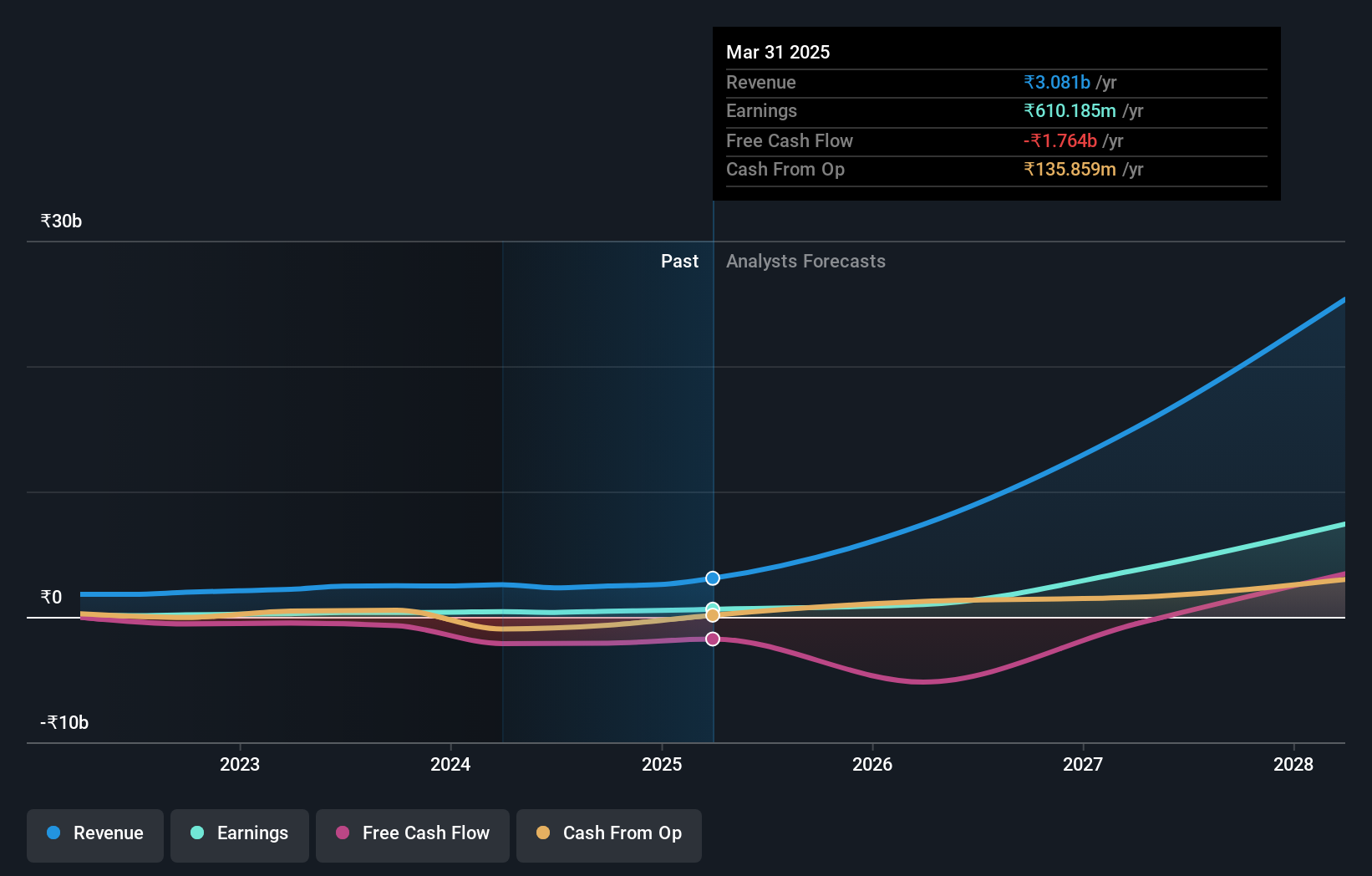The image size is (1372, 876).
Task: Click the Revenue data point on chart
Action: [x=713, y=578]
